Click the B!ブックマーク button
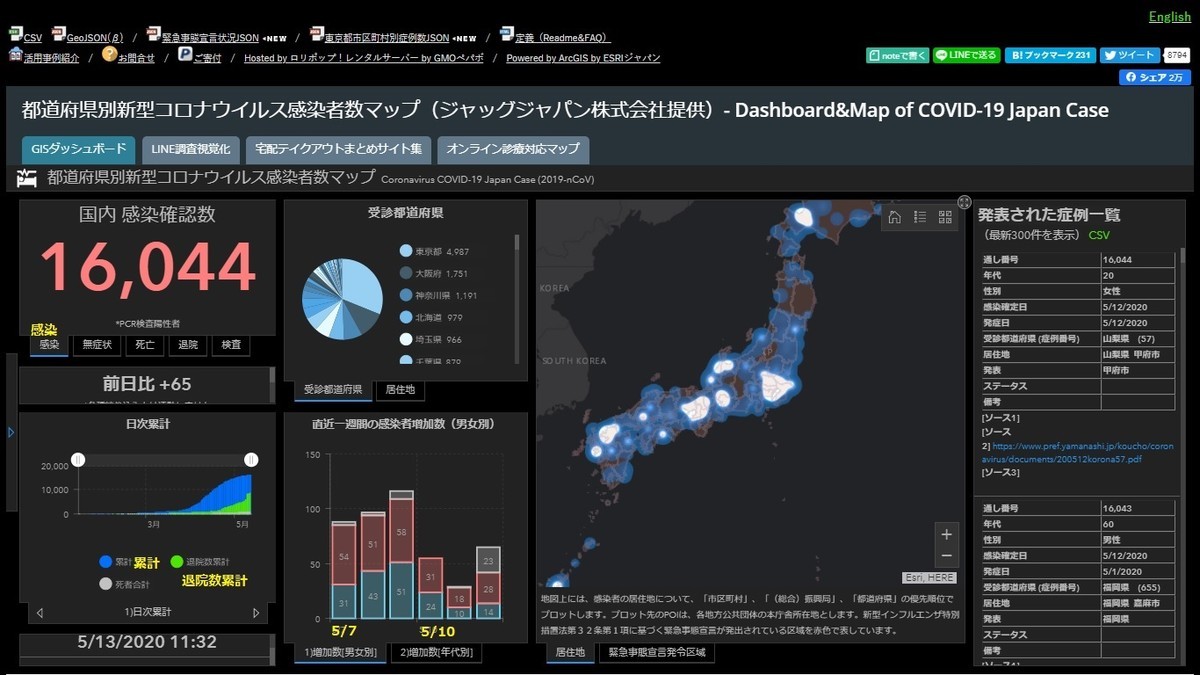 1050,55
